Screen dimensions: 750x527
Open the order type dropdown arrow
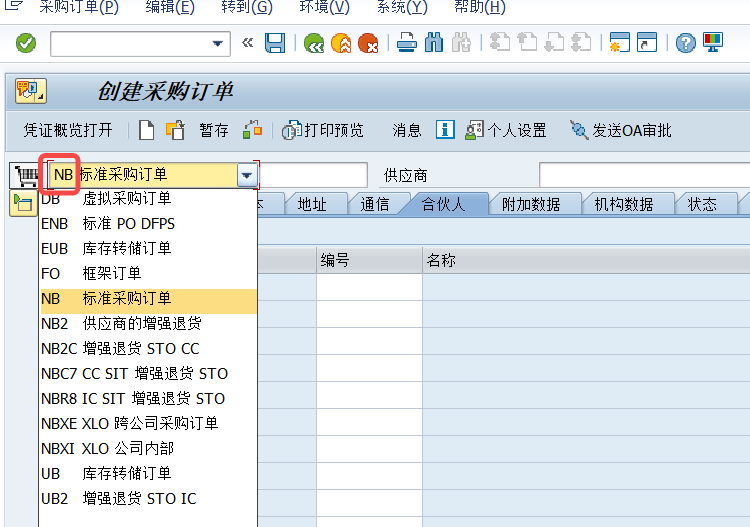click(x=247, y=176)
